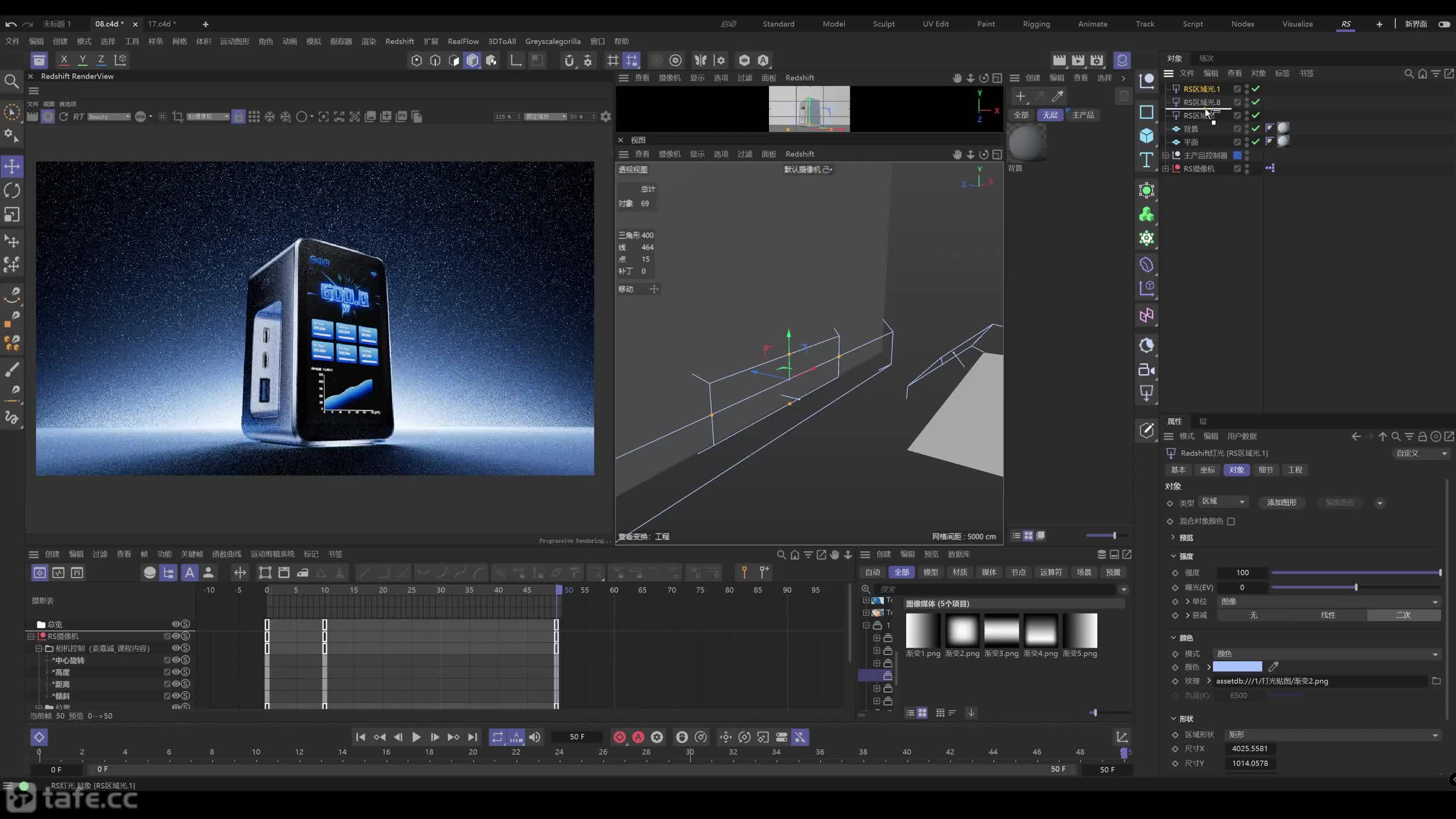Viewport: 1456px width, 819px height.
Task: Add a Camera object from the palette
Action: [1146, 370]
